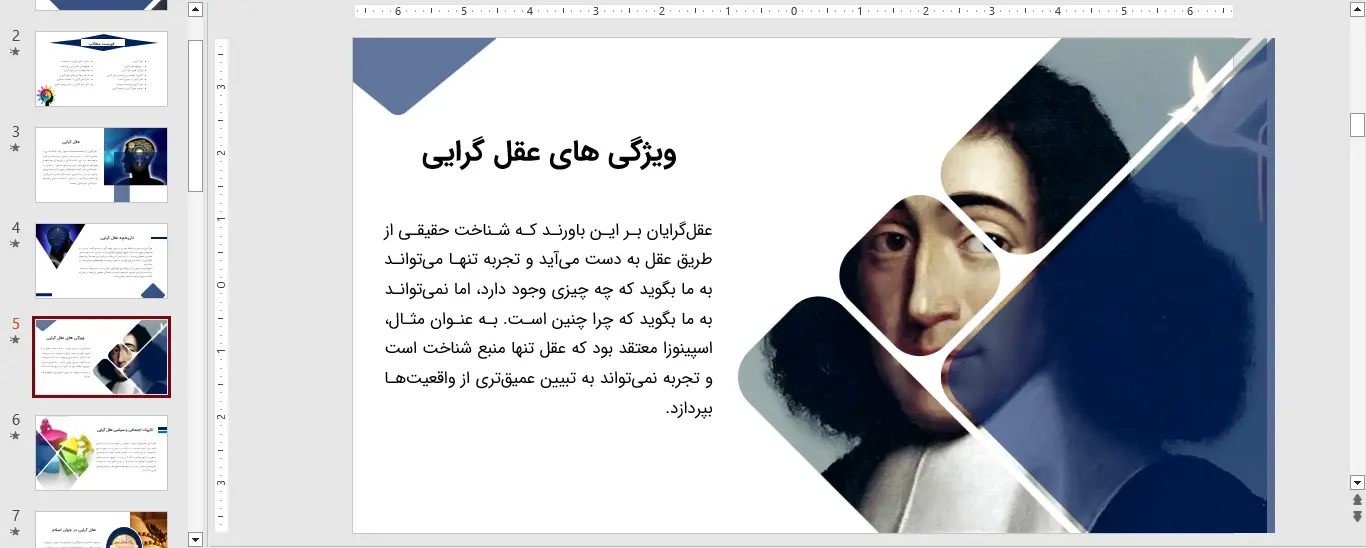The image size is (1366, 548).
Task: Select slide 2 thumbnail with table of contents
Action: click(x=101, y=69)
